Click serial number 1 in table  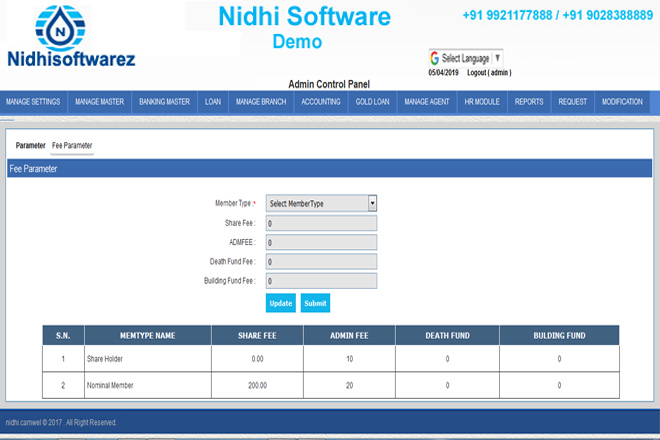click(63, 359)
